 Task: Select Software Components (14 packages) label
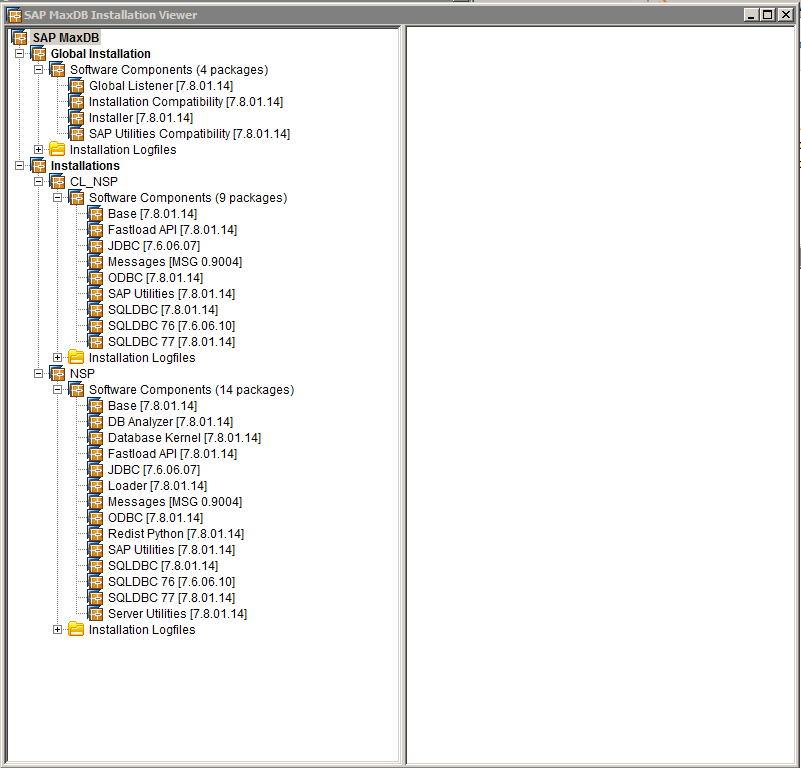192,390
